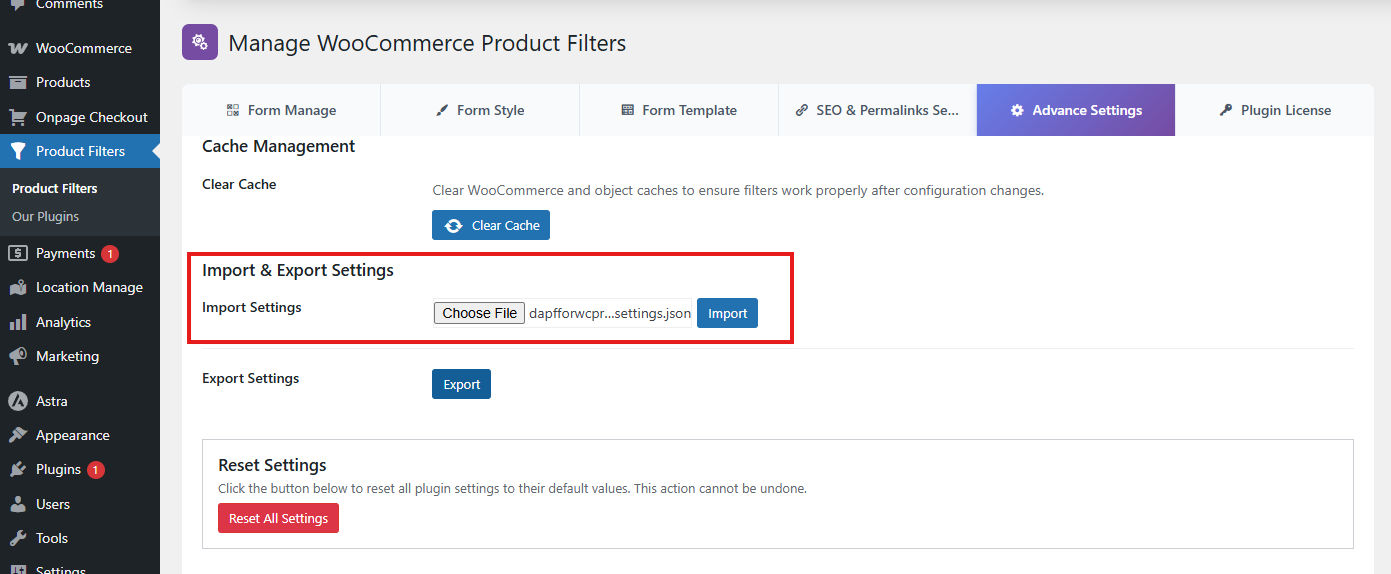Open the Form Template tab

[x=679, y=110]
